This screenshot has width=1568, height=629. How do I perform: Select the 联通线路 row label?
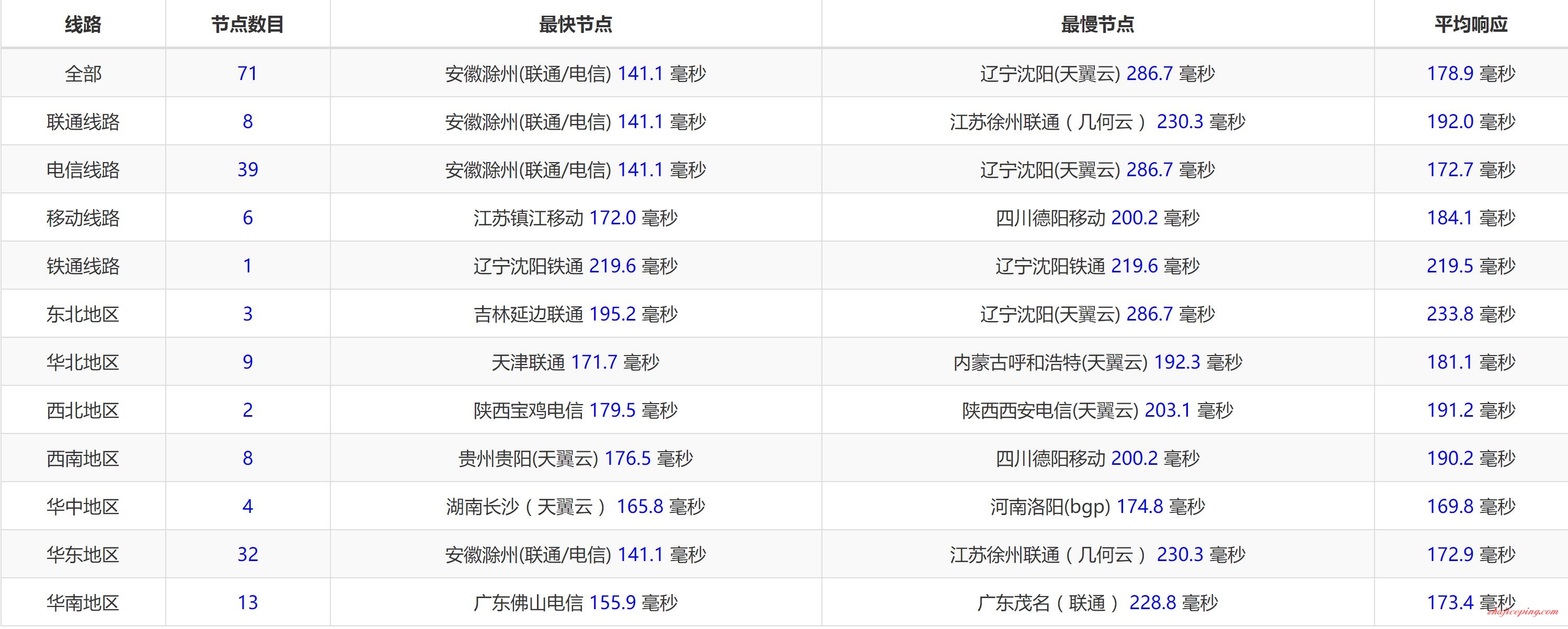(83, 122)
